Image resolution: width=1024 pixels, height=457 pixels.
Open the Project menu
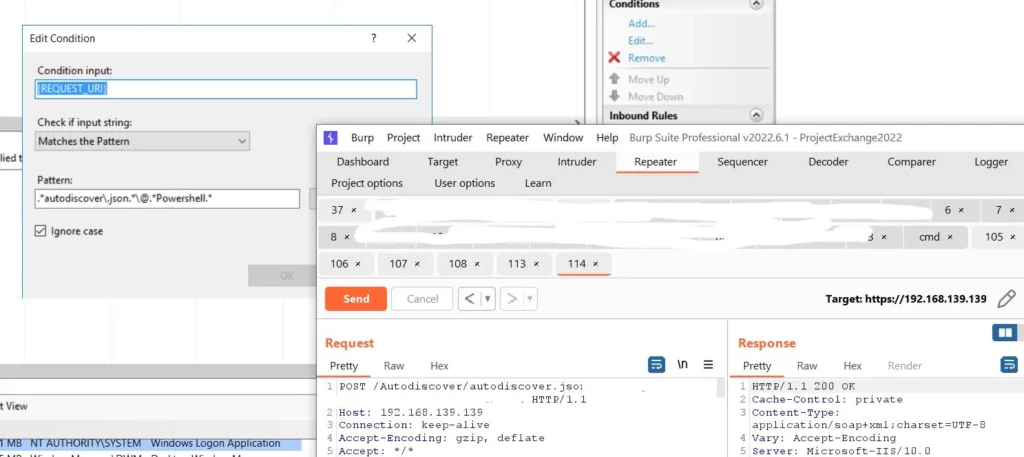[404, 138]
